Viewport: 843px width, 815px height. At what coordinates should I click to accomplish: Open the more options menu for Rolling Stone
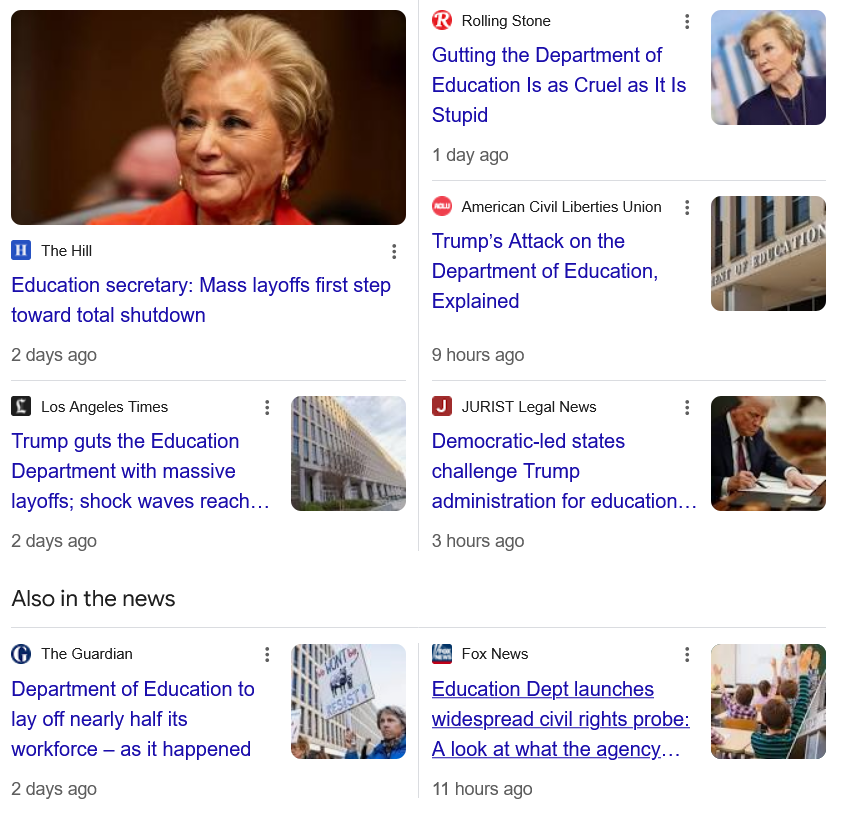pyautogui.click(x=687, y=22)
